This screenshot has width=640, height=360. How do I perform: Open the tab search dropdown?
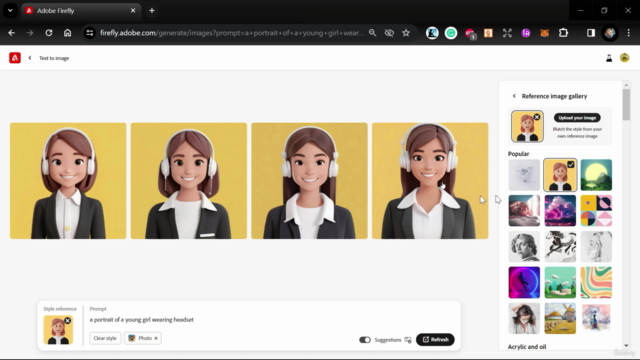(x=10, y=11)
